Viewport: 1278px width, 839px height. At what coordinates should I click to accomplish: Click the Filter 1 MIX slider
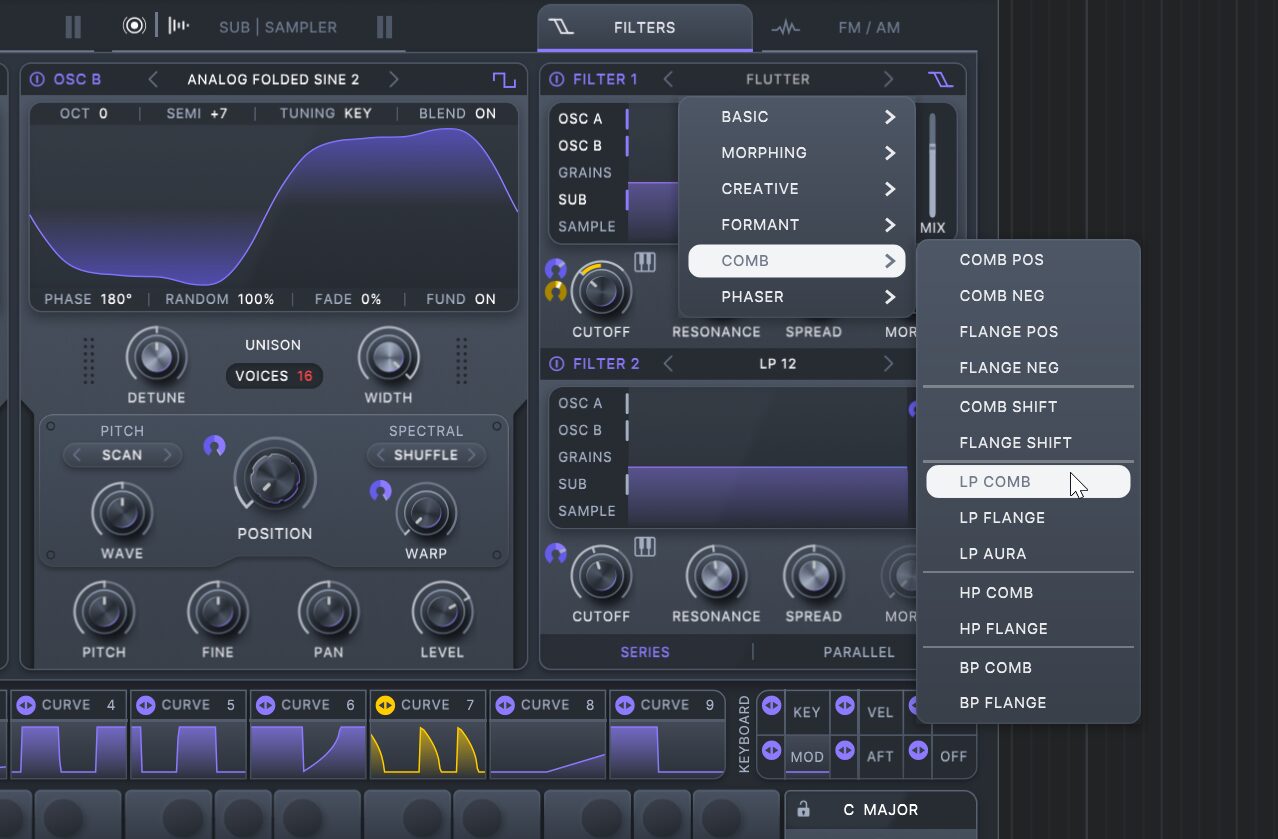point(933,165)
